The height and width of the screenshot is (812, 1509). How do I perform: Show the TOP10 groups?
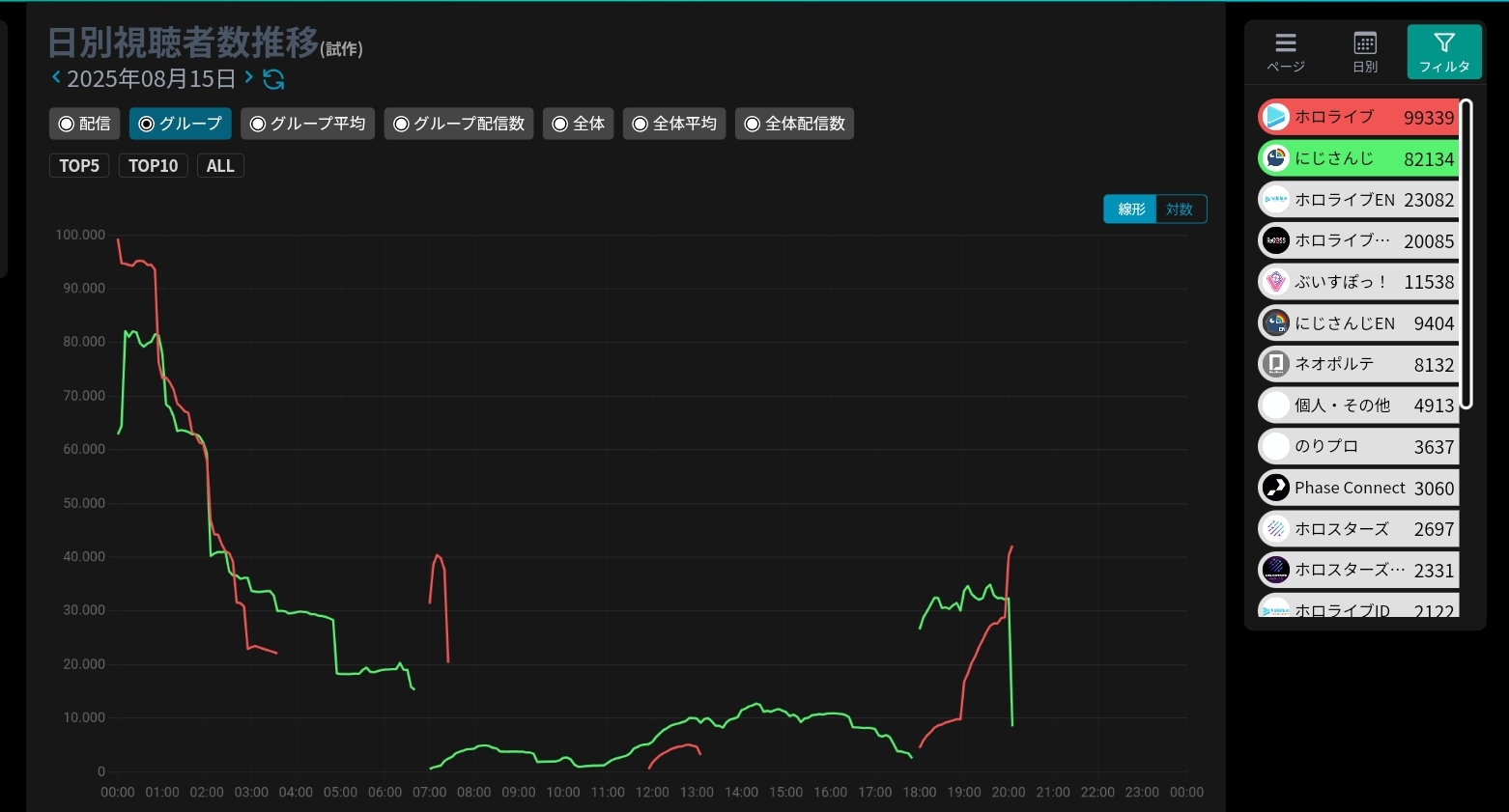point(153,166)
